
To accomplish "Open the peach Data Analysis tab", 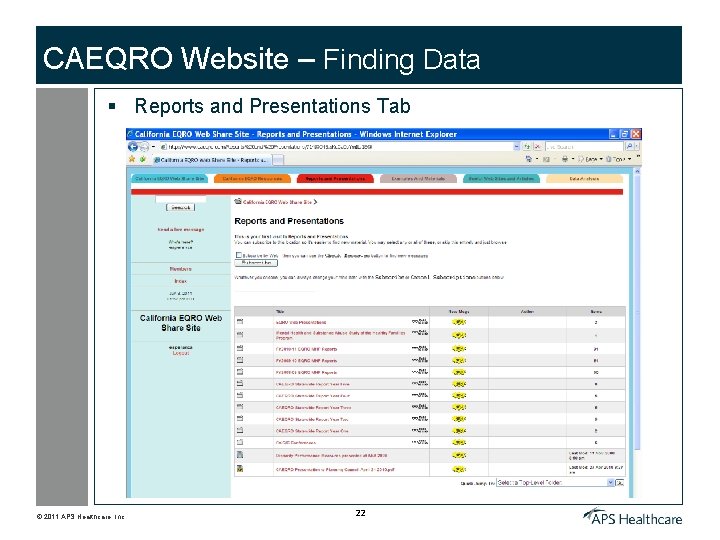I will tap(584, 179).
